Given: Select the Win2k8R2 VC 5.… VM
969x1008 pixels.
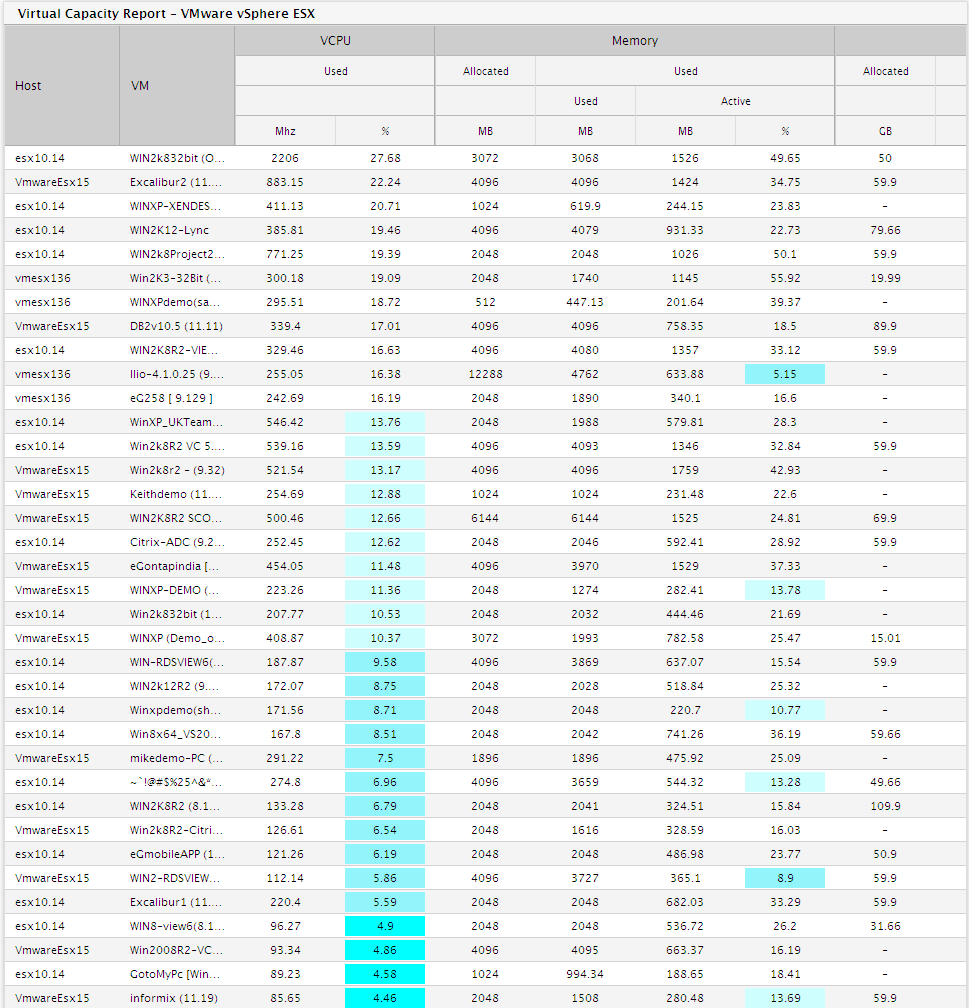Looking at the screenshot, I should point(176,446).
